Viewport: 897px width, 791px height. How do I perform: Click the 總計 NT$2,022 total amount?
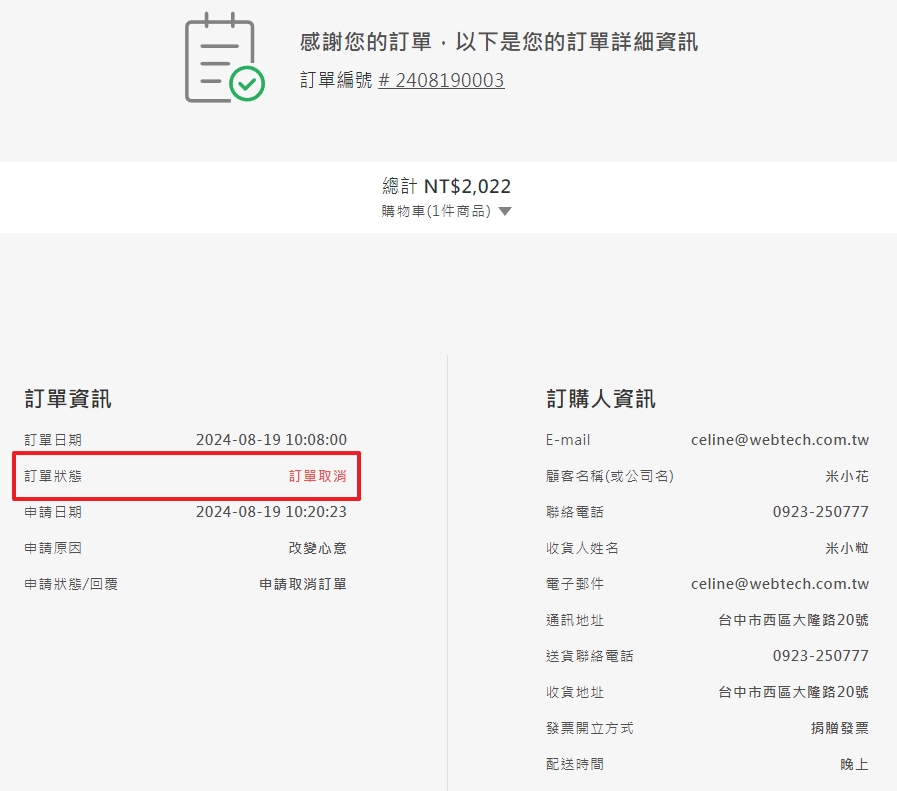click(447, 186)
